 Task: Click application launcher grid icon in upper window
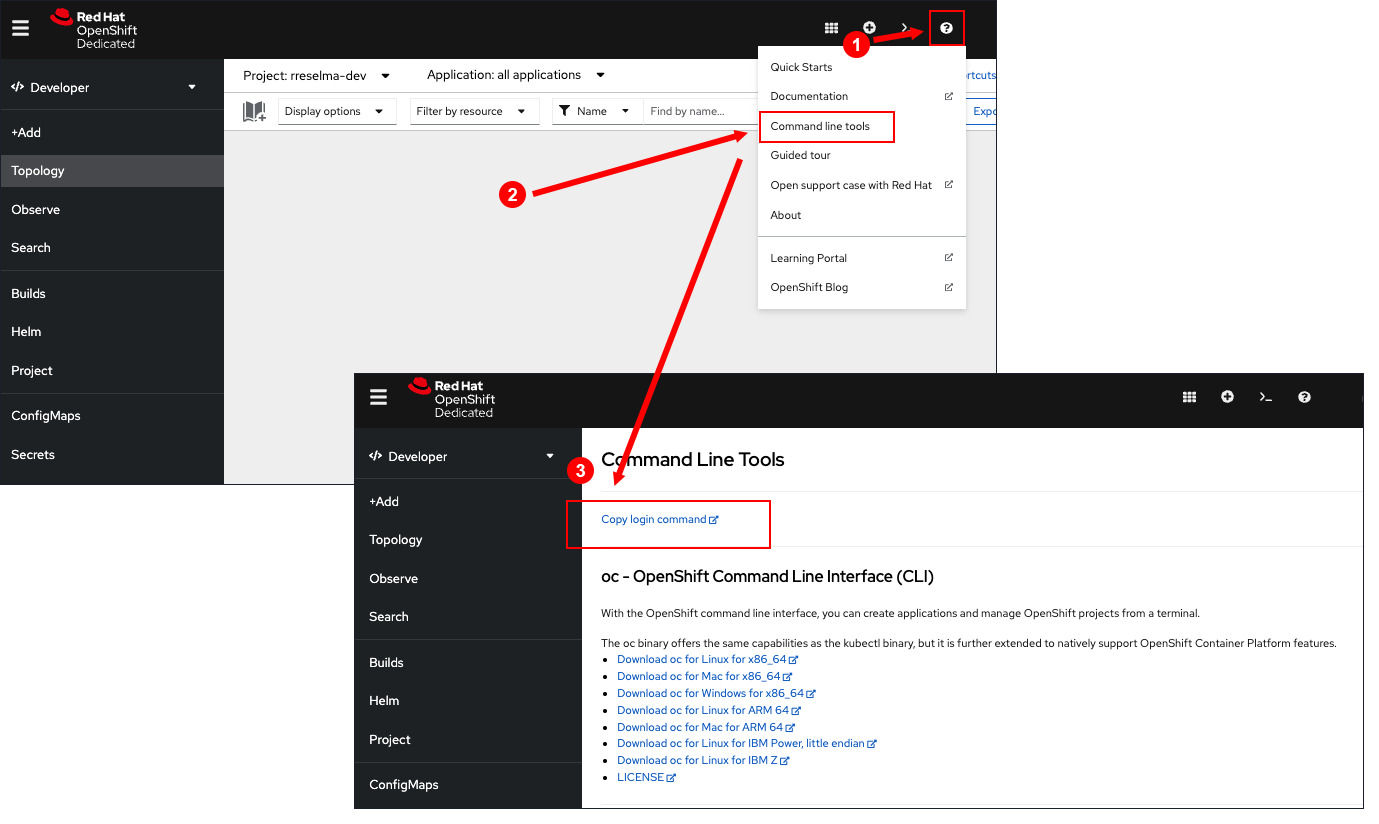(831, 28)
